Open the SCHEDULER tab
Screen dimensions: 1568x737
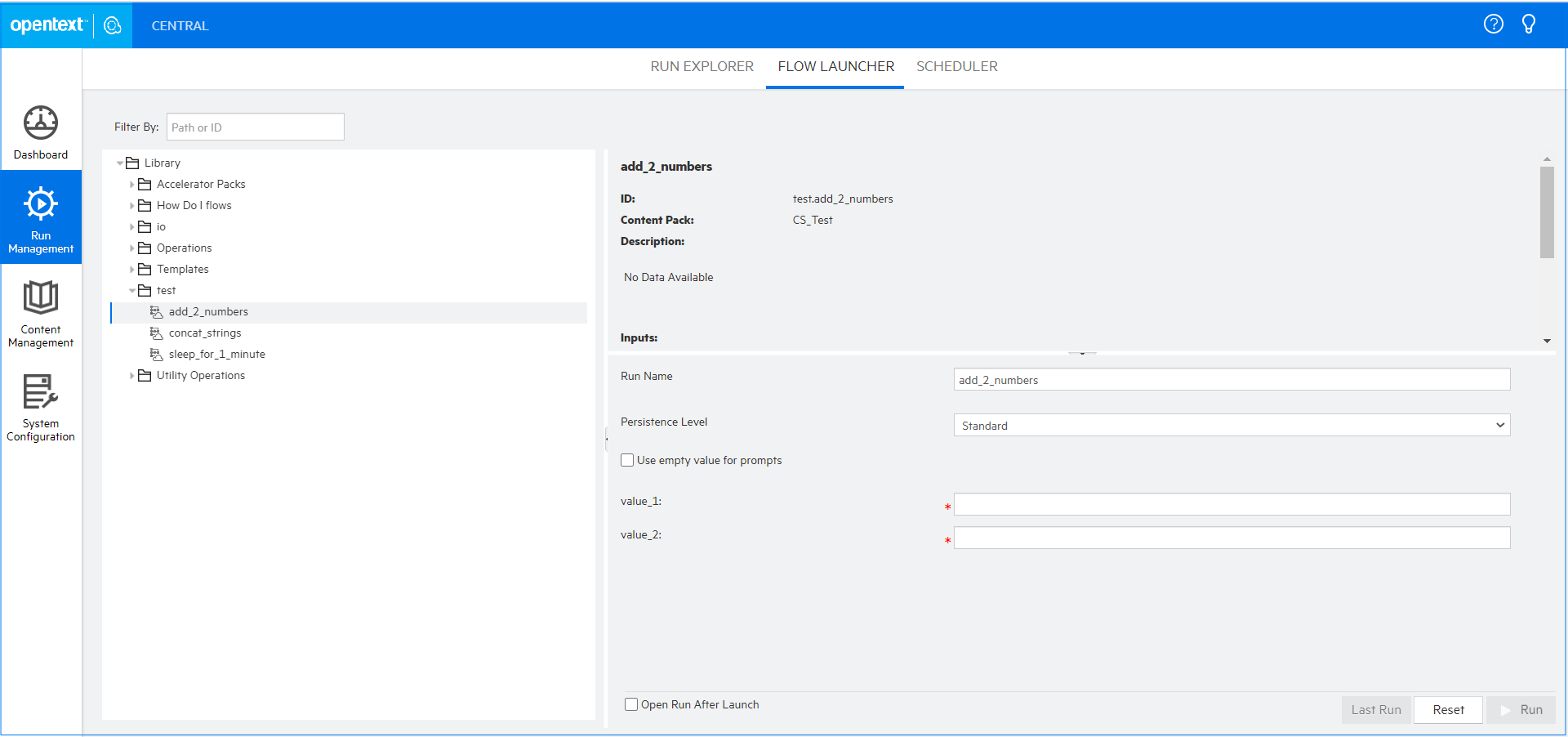(x=956, y=66)
